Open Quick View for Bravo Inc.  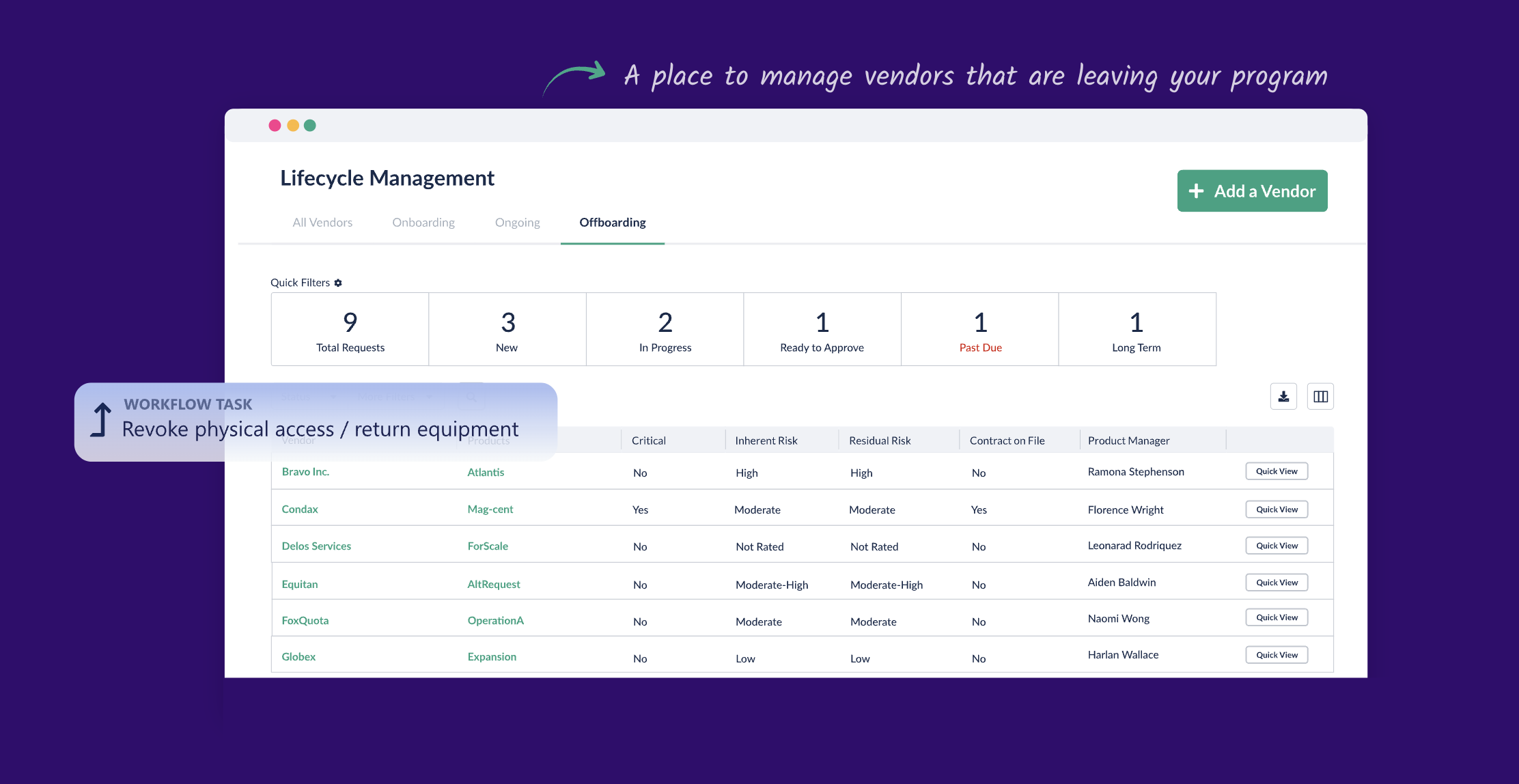(x=1276, y=471)
